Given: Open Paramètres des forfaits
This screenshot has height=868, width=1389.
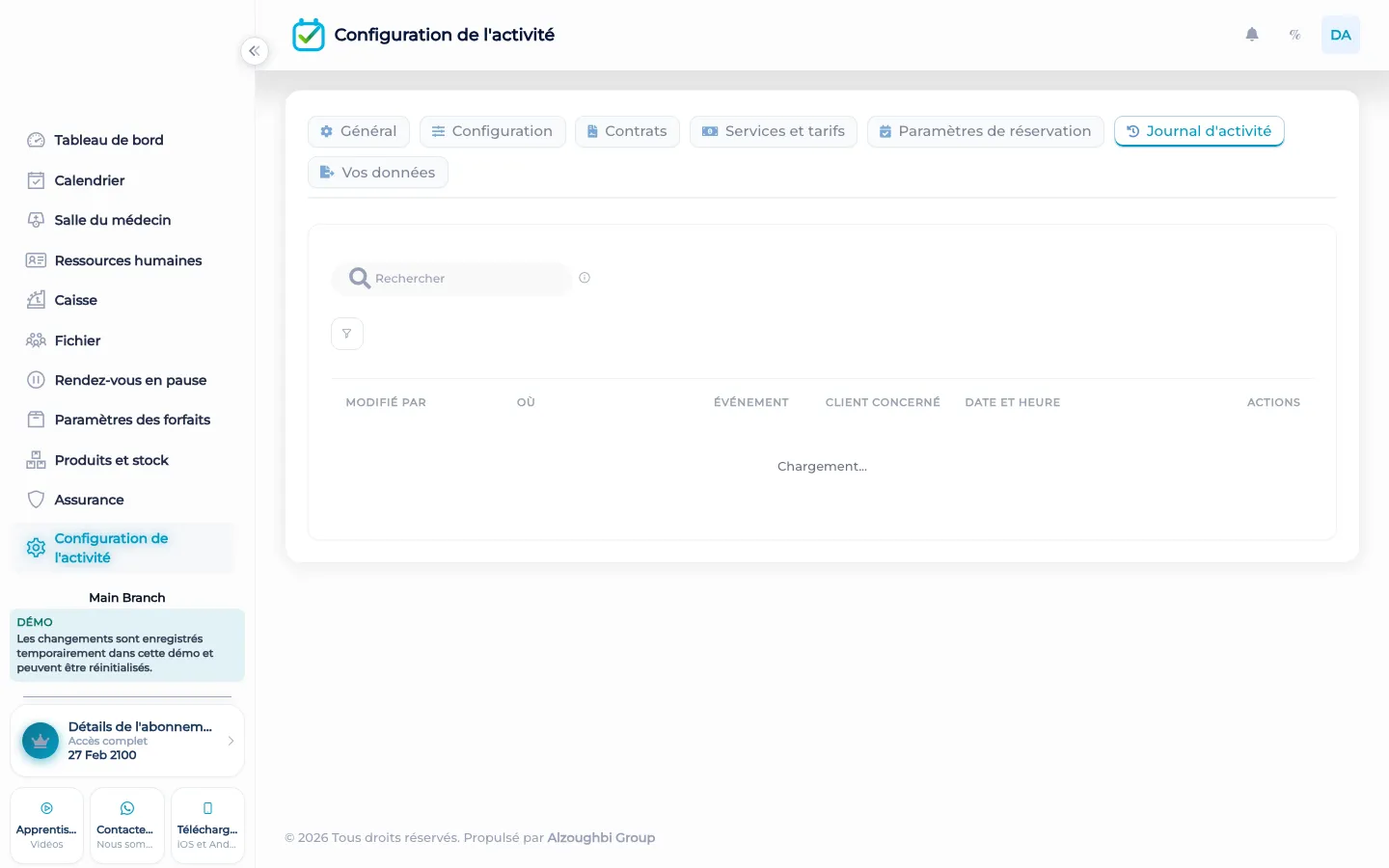Looking at the screenshot, I should click(x=126, y=420).
